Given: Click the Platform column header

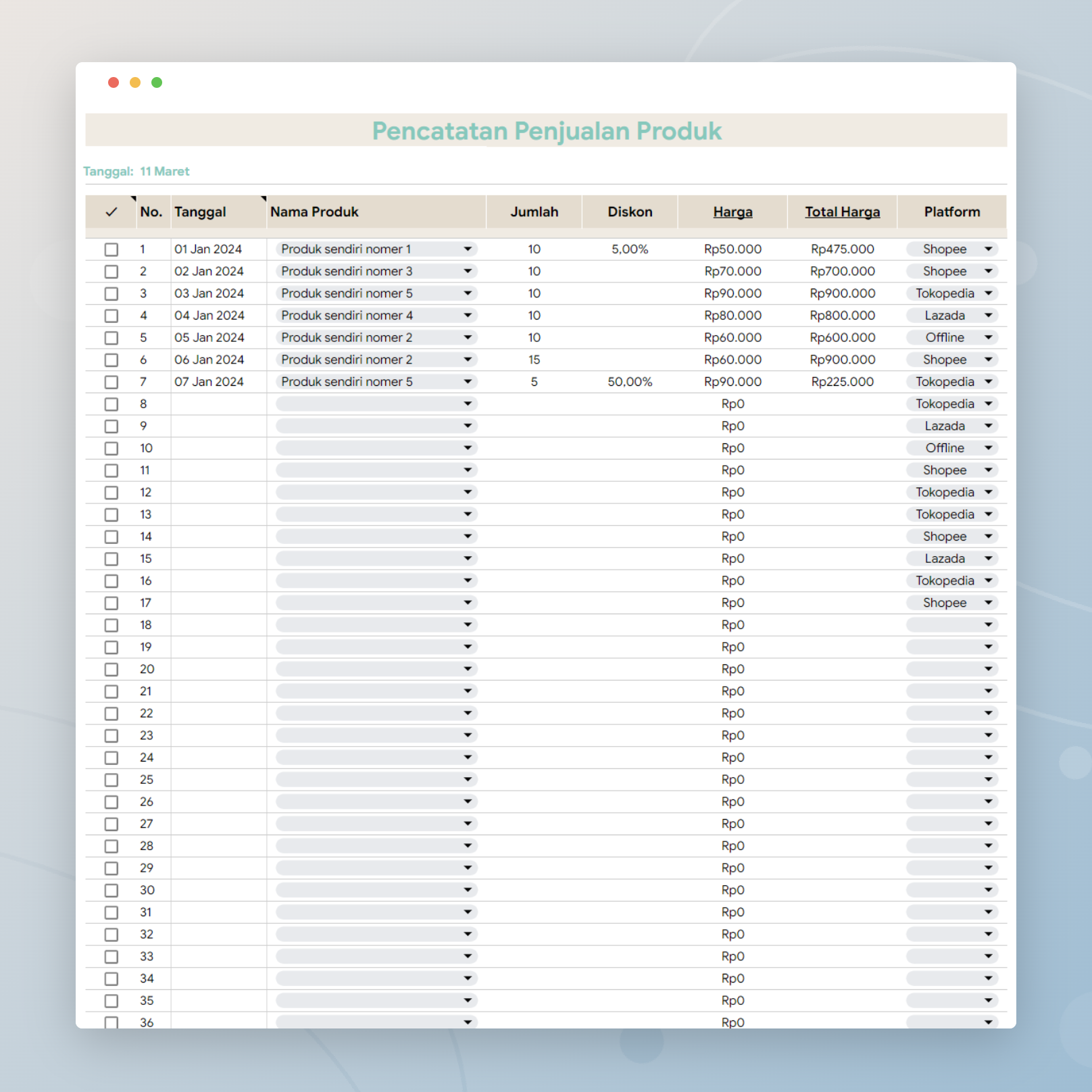Looking at the screenshot, I should pyautogui.click(x=952, y=212).
